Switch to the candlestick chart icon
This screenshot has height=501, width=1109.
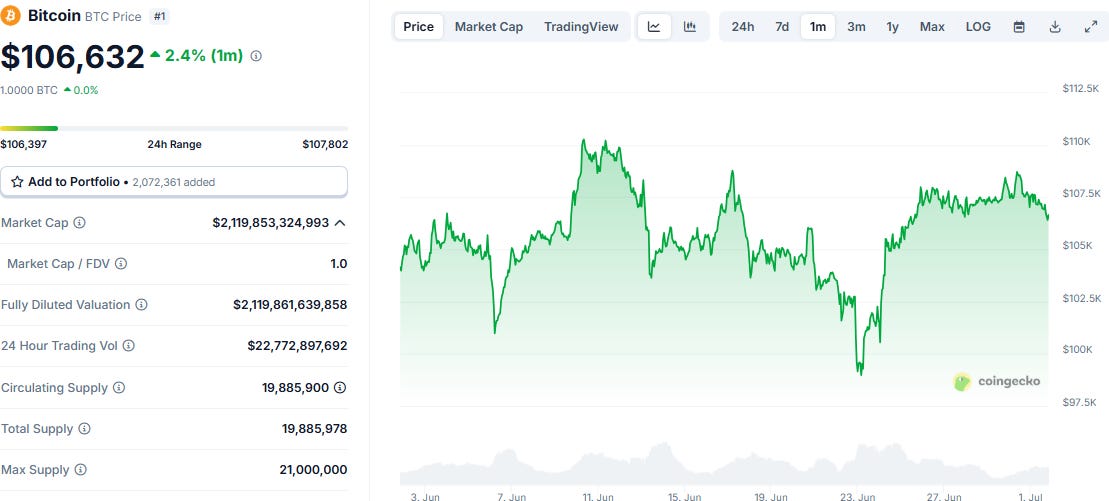690,27
